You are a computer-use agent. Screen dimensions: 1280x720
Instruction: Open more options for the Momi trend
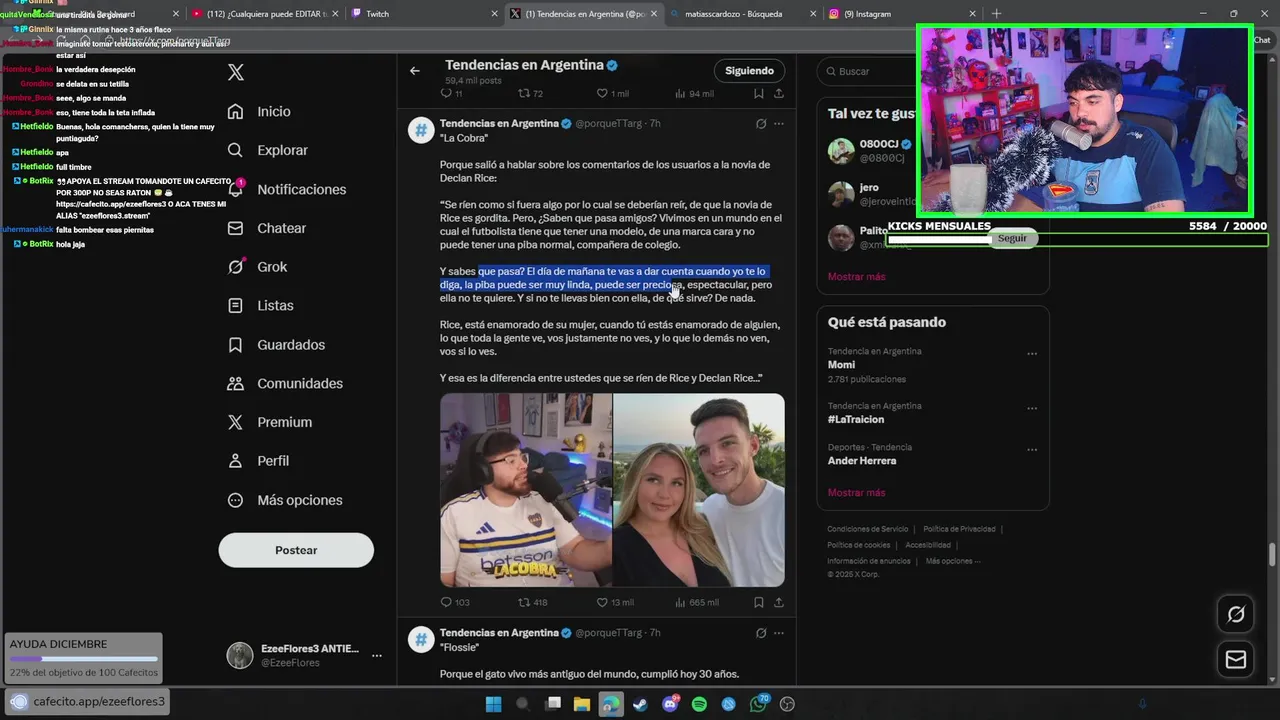(x=1032, y=353)
